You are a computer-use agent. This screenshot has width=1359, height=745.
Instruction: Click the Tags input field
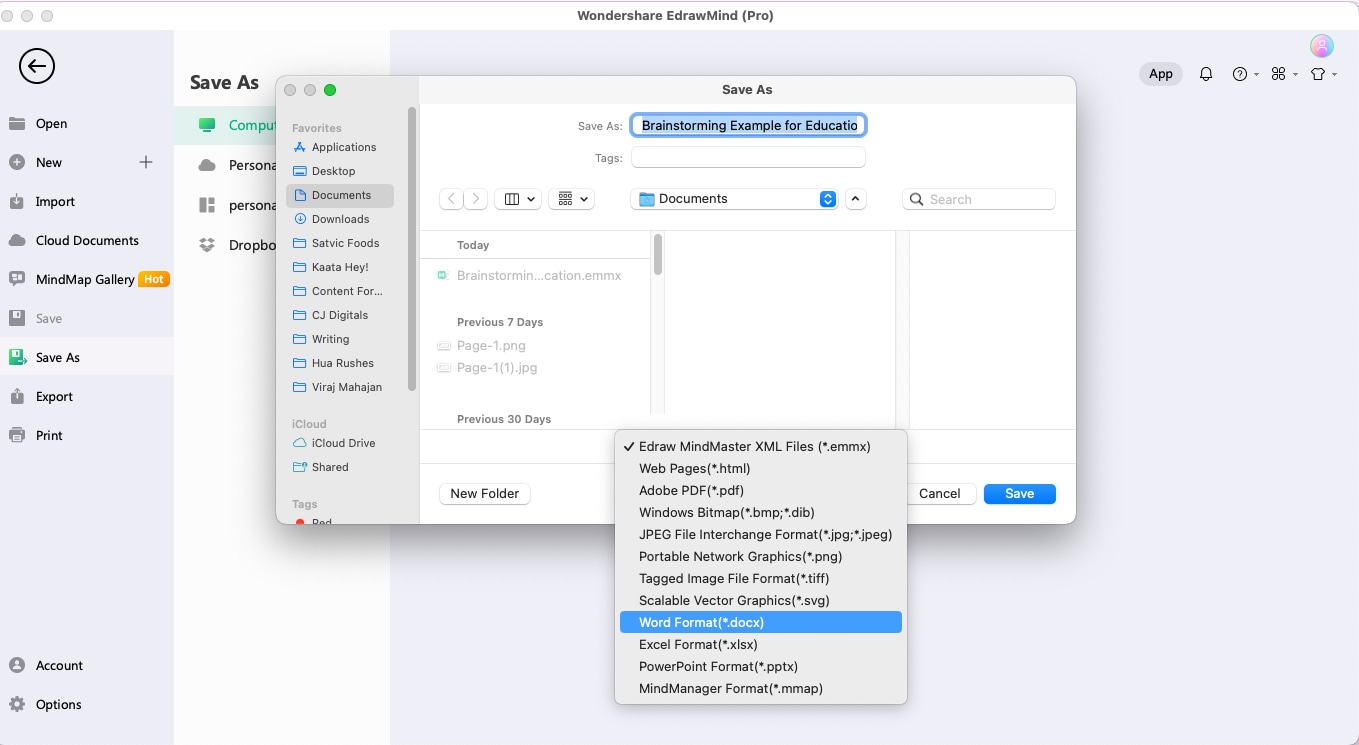(749, 158)
